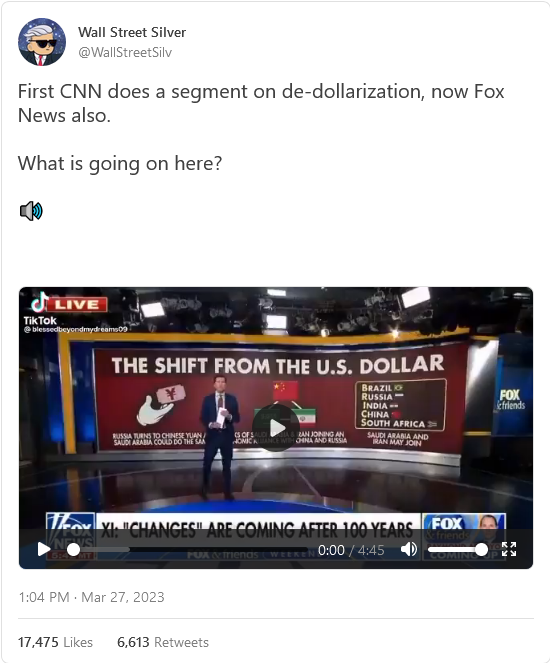Enter fullscreen mode for the video
The height and width of the screenshot is (663, 550).
tap(509, 549)
